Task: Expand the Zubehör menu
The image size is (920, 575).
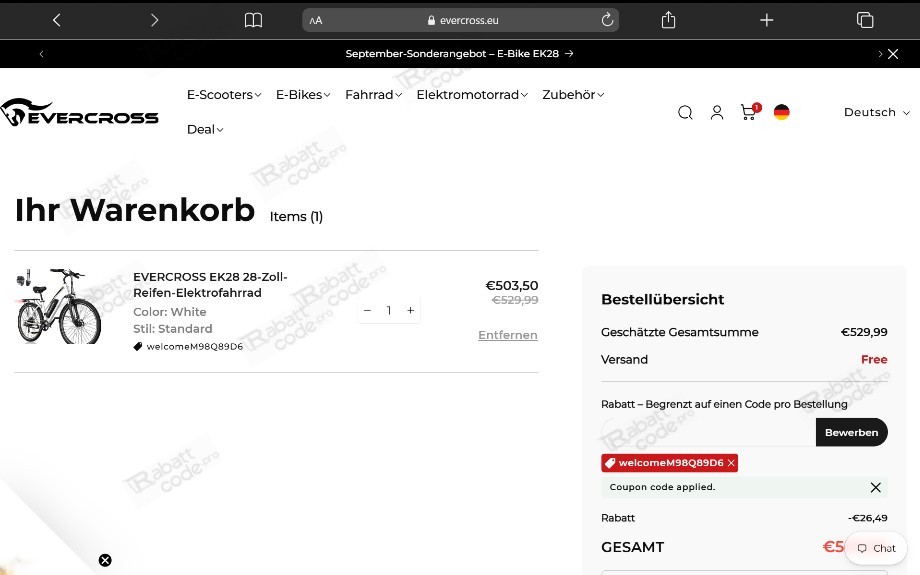Action: click(573, 94)
